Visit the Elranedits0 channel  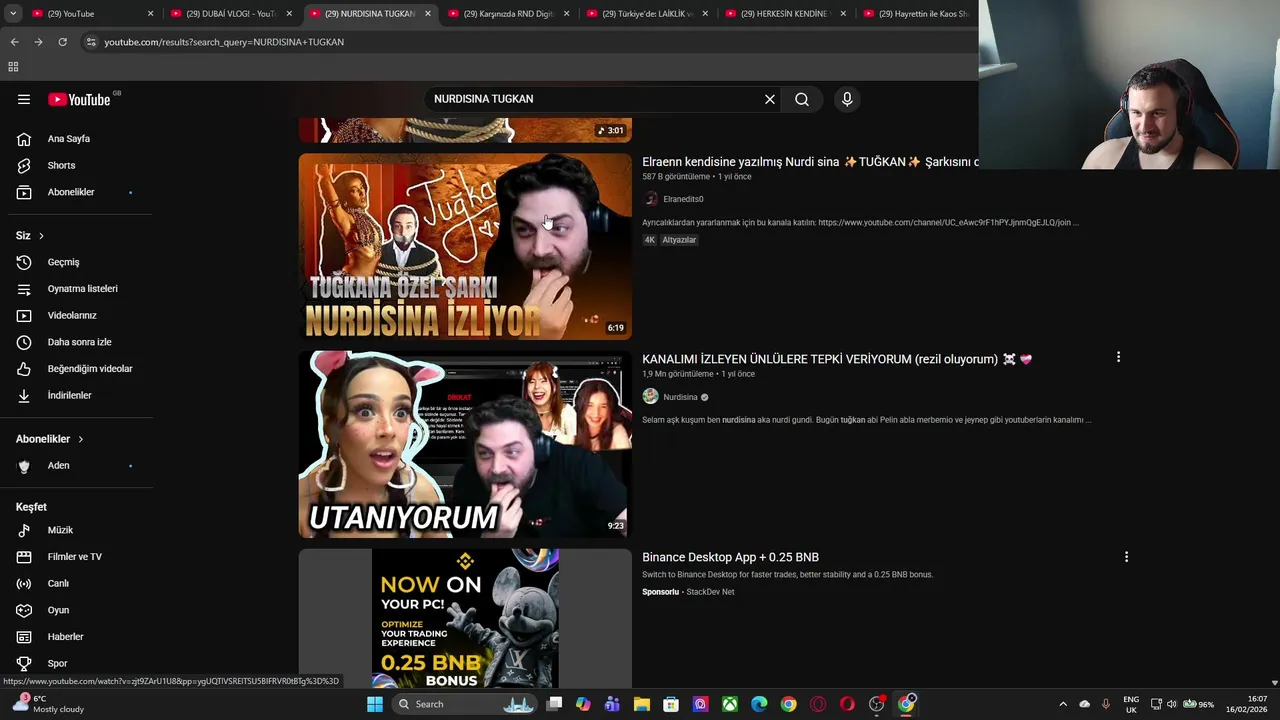tap(683, 199)
